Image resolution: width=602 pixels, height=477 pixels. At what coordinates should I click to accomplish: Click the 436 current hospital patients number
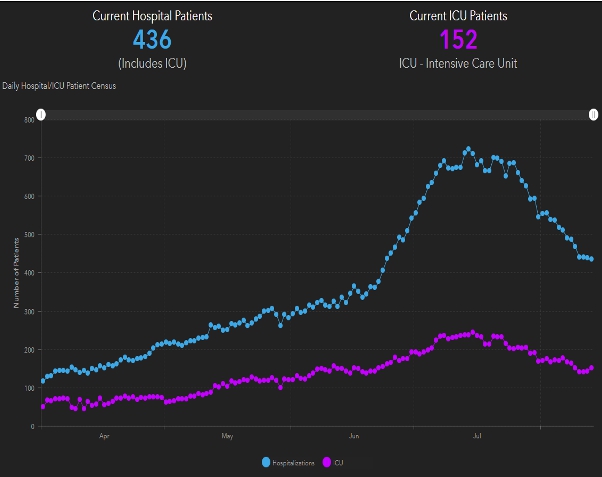152,40
